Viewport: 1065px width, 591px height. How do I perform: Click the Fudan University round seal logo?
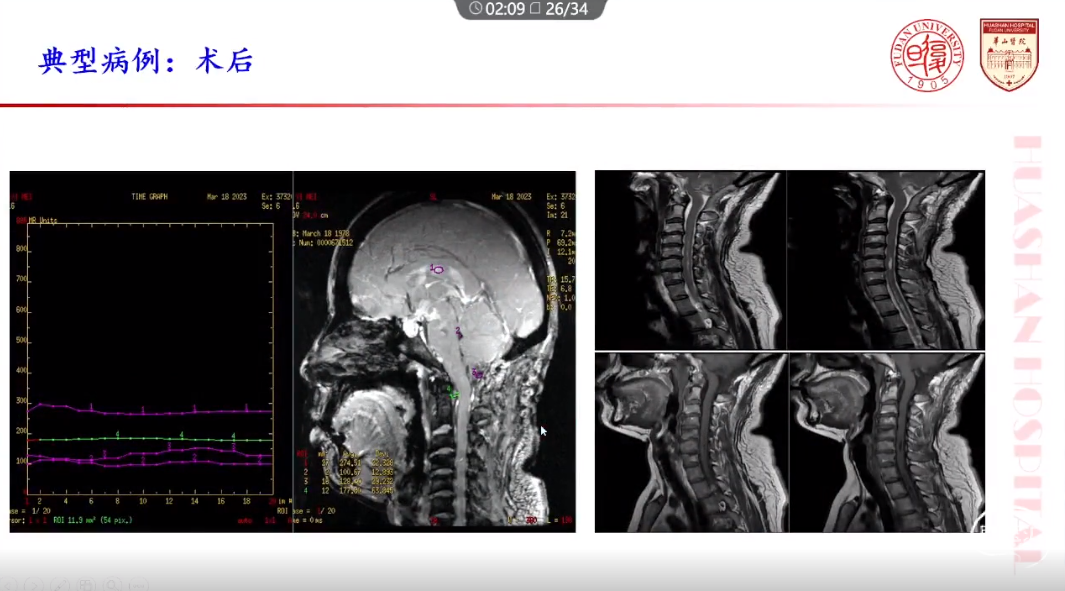(x=927, y=55)
